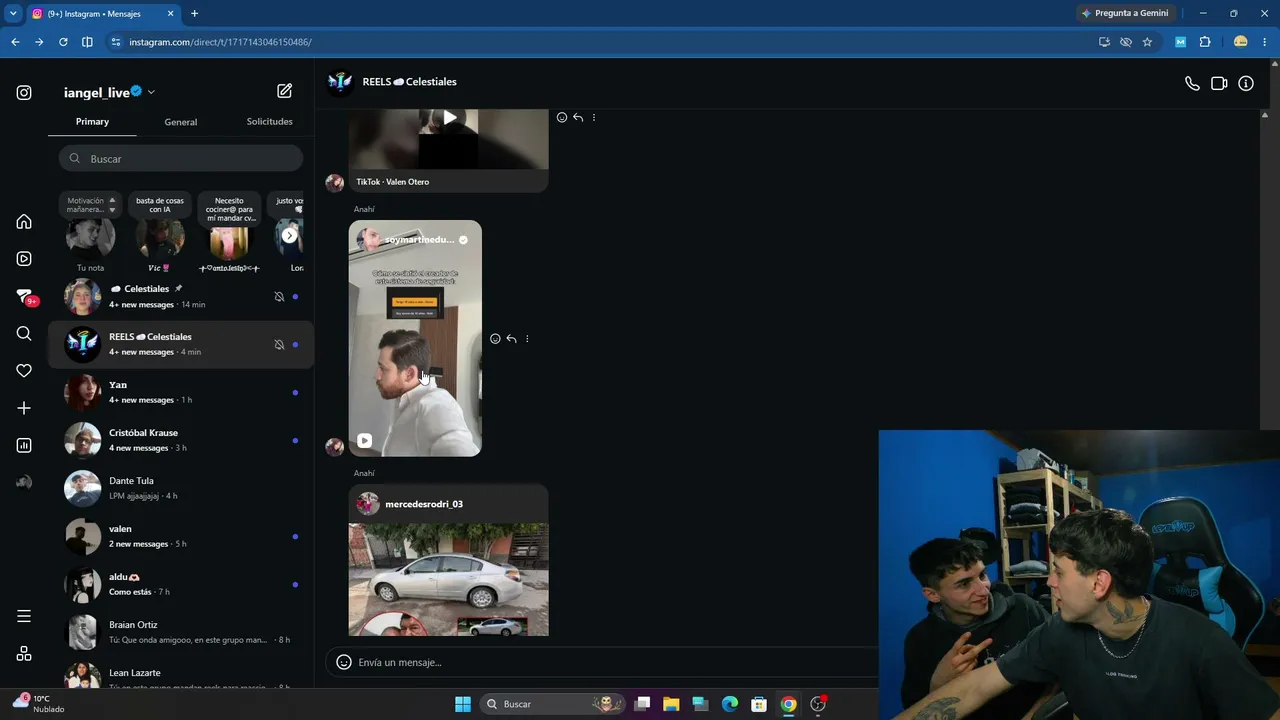Open more options for soymartinedu reel message
Viewport: 1280px width, 720px height.
tap(527, 339)
